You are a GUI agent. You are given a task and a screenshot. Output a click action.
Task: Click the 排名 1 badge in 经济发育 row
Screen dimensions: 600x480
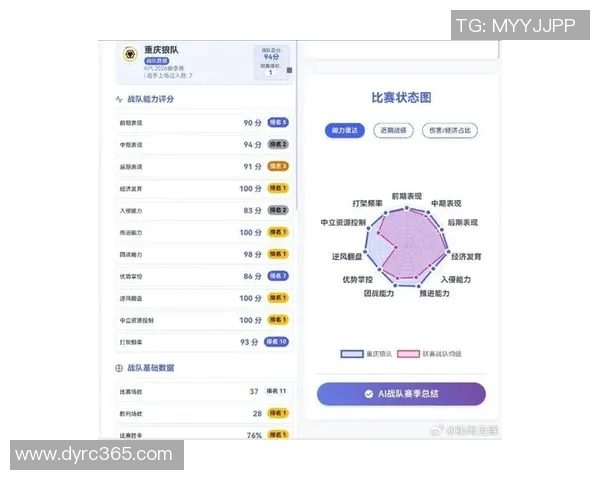[278, 188]
